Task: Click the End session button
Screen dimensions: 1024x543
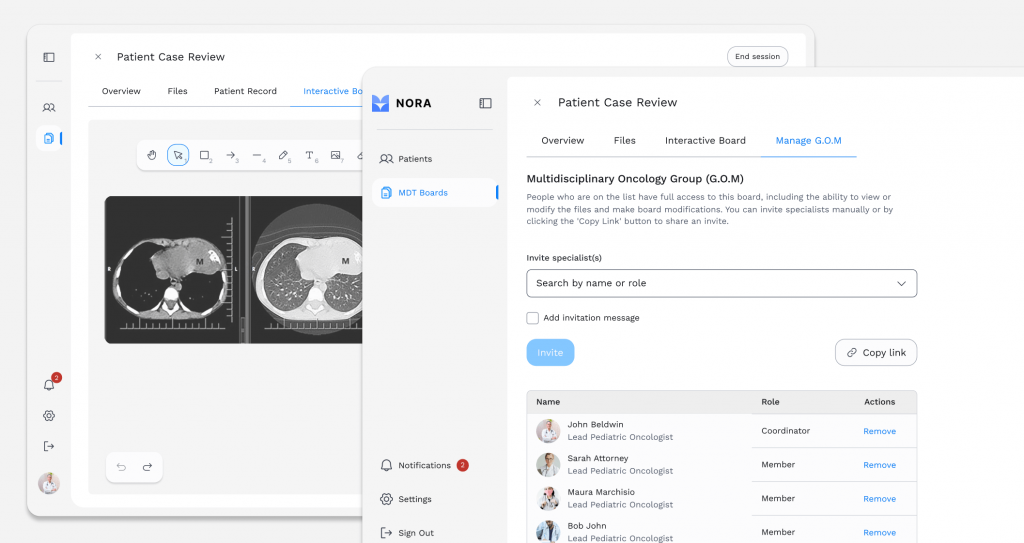Action: (758, 57)
